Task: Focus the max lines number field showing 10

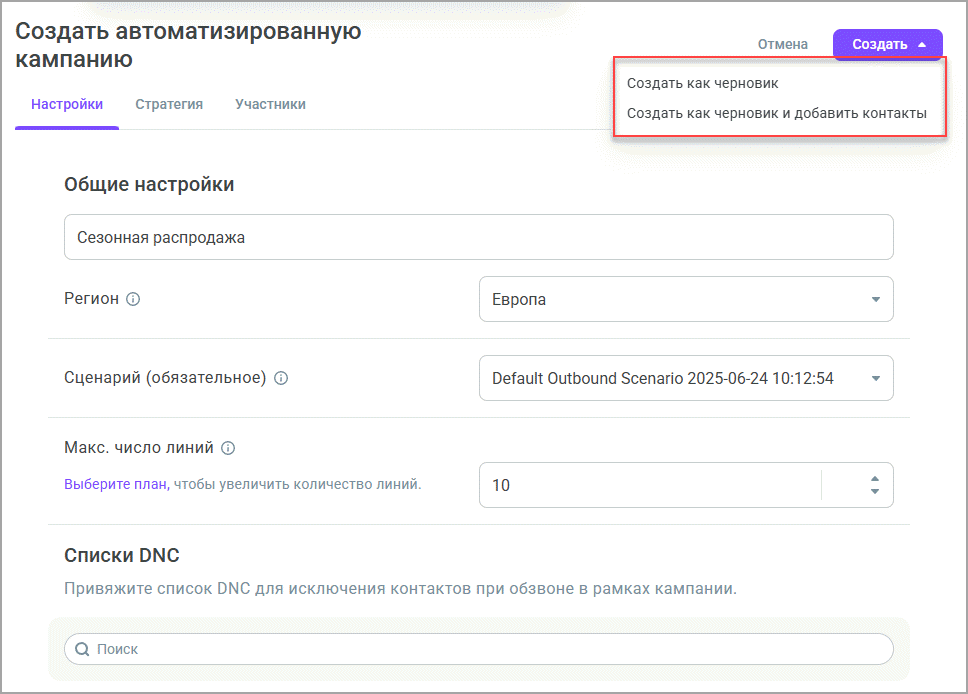Action: coord(650,485)
